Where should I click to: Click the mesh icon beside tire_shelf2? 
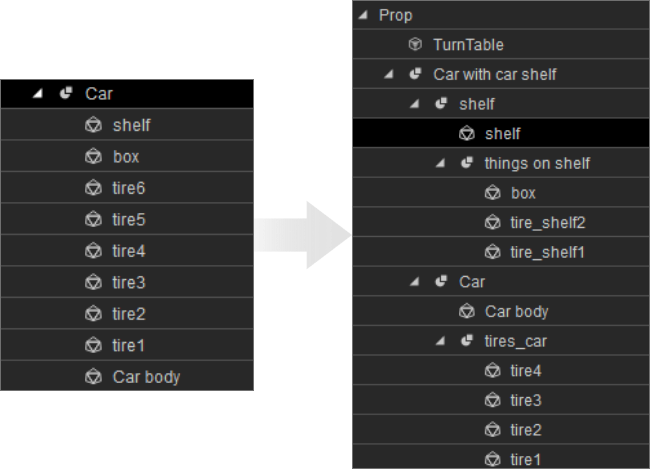[x=492, y=223]
